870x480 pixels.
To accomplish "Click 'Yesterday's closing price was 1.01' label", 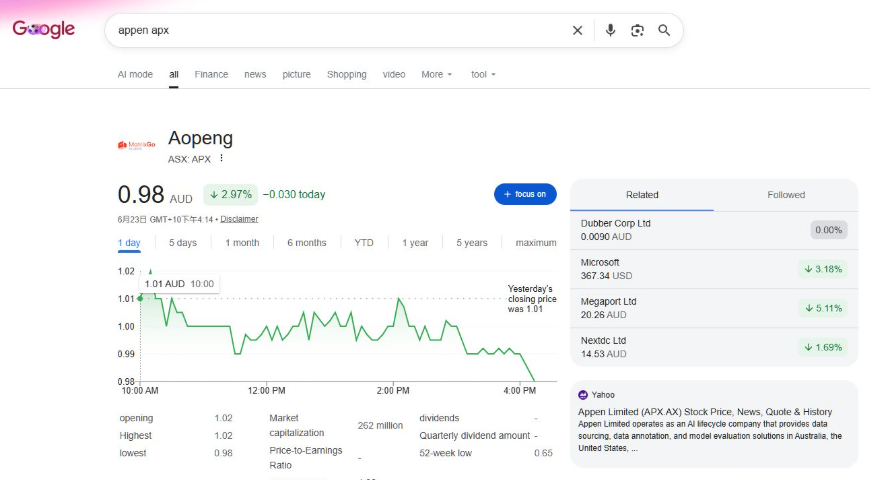I will (x=532, y=299).
